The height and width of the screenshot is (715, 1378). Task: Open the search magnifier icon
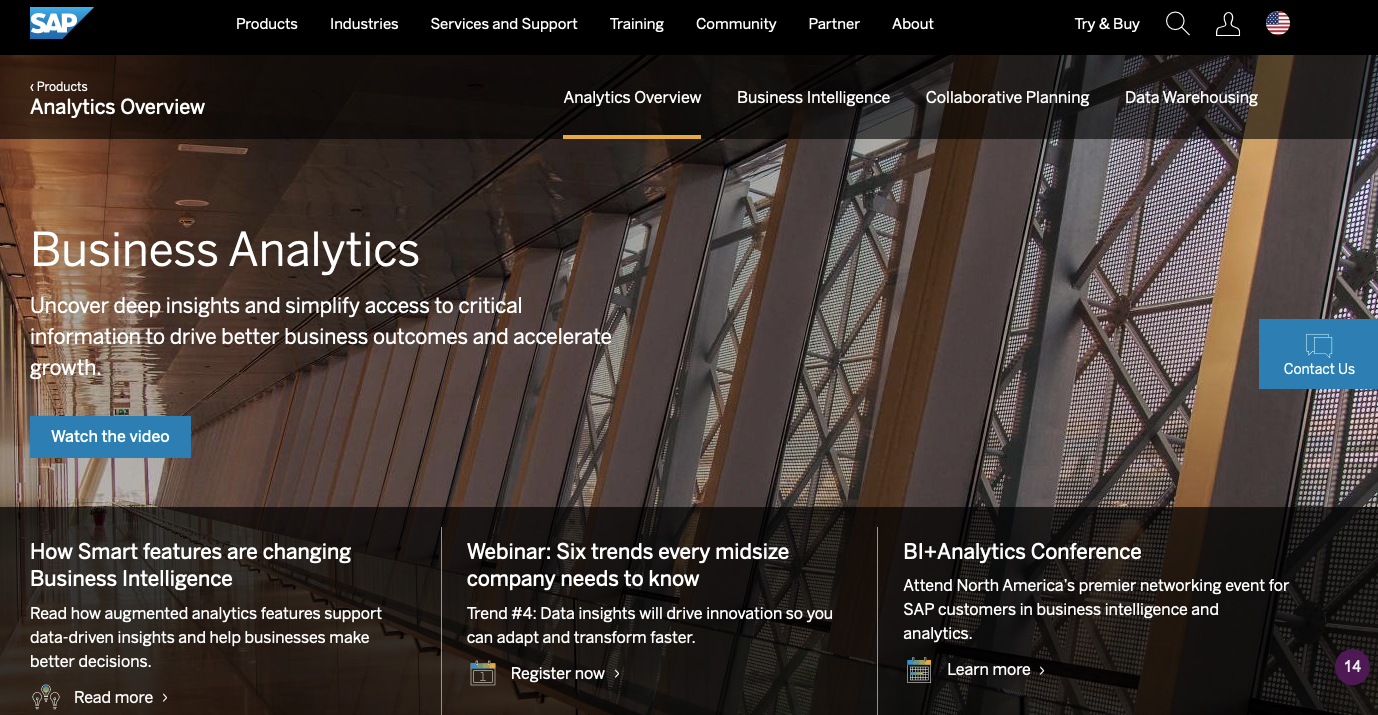click(x=1177, y=23)
